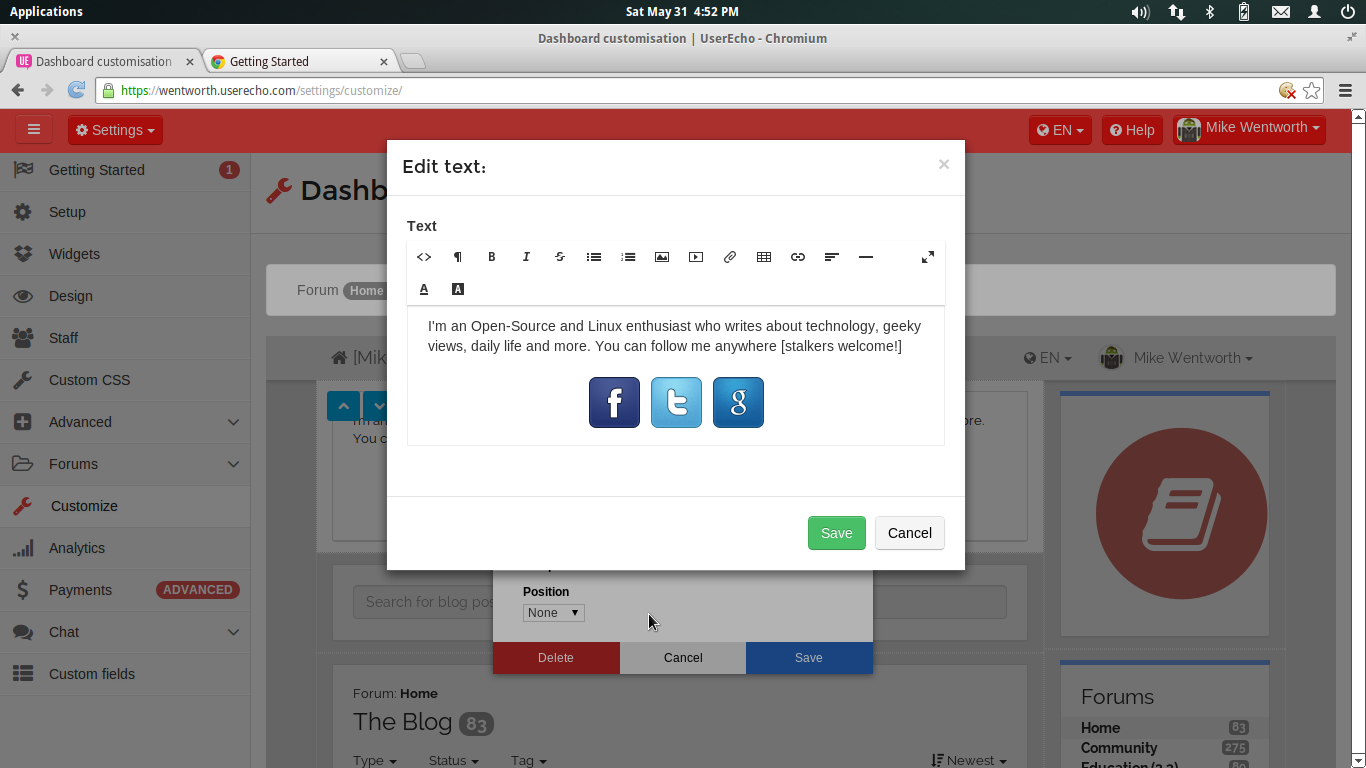Bookmark this page with star

(x=1312, y=90)
